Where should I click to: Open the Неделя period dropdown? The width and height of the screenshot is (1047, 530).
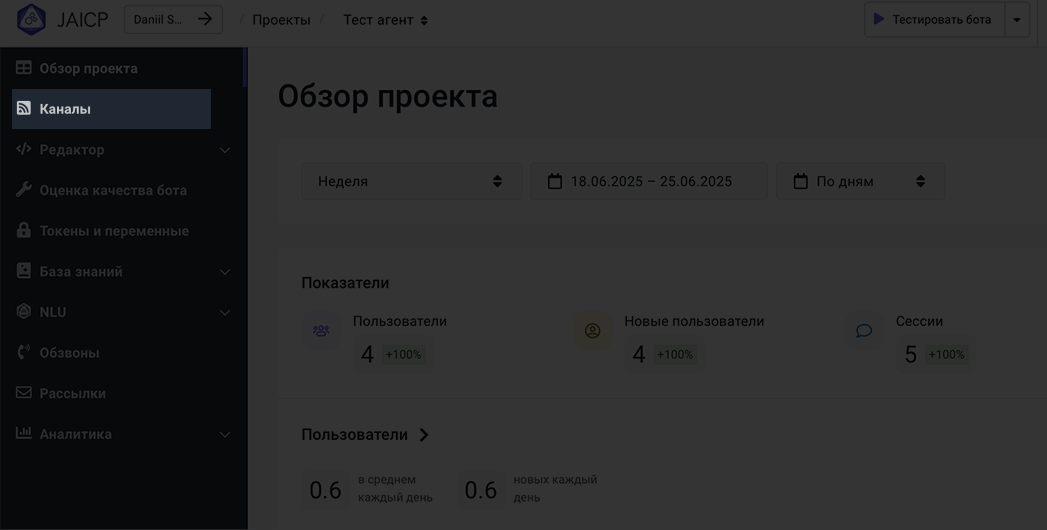411,181
